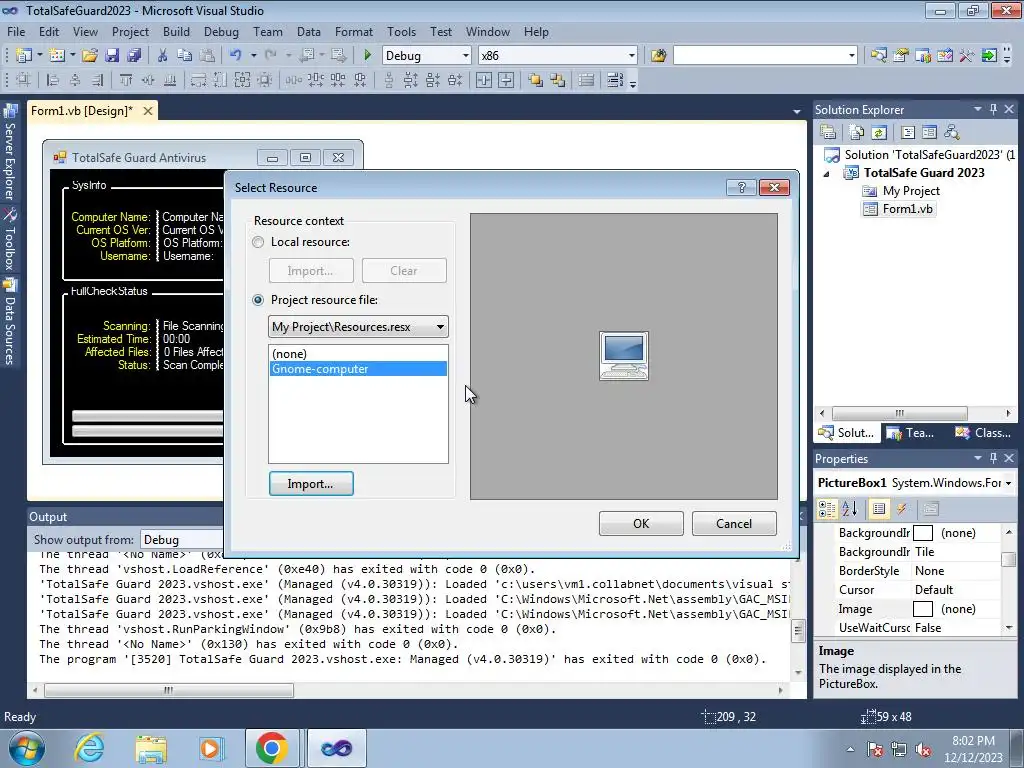Open the Tools menu
1024x768 pixels.
401,32
